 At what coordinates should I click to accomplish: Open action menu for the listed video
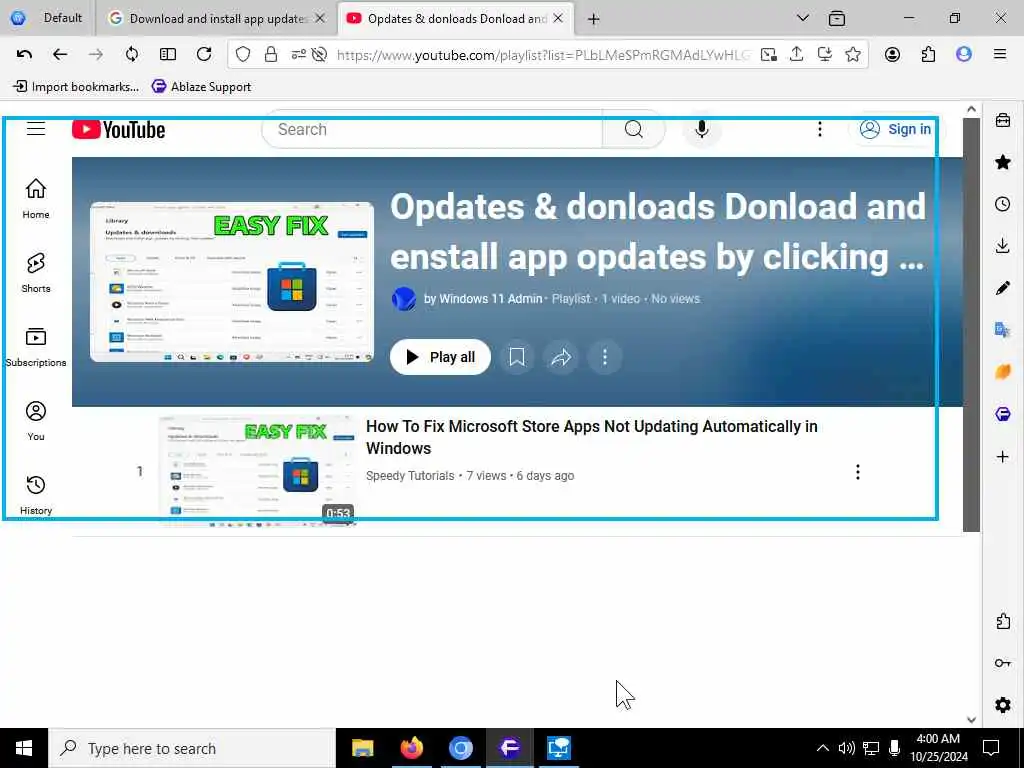(x=857, y=472)
